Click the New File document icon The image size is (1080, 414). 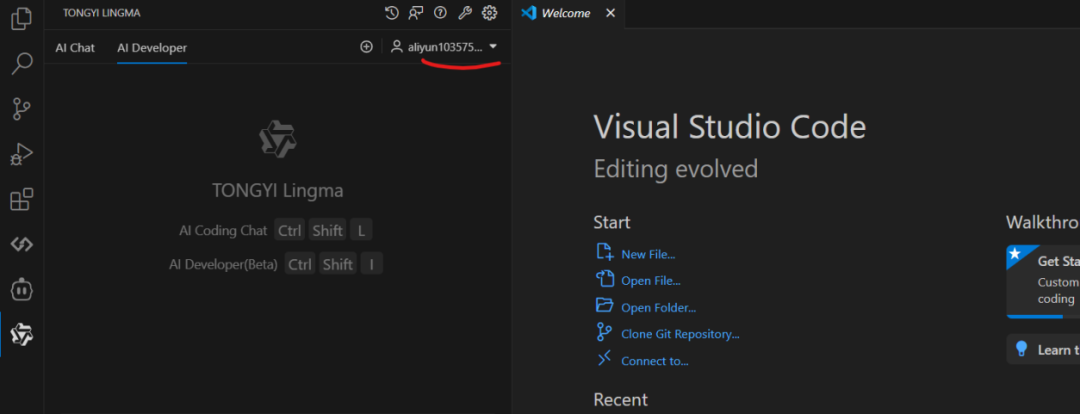[x=604, y=252]
